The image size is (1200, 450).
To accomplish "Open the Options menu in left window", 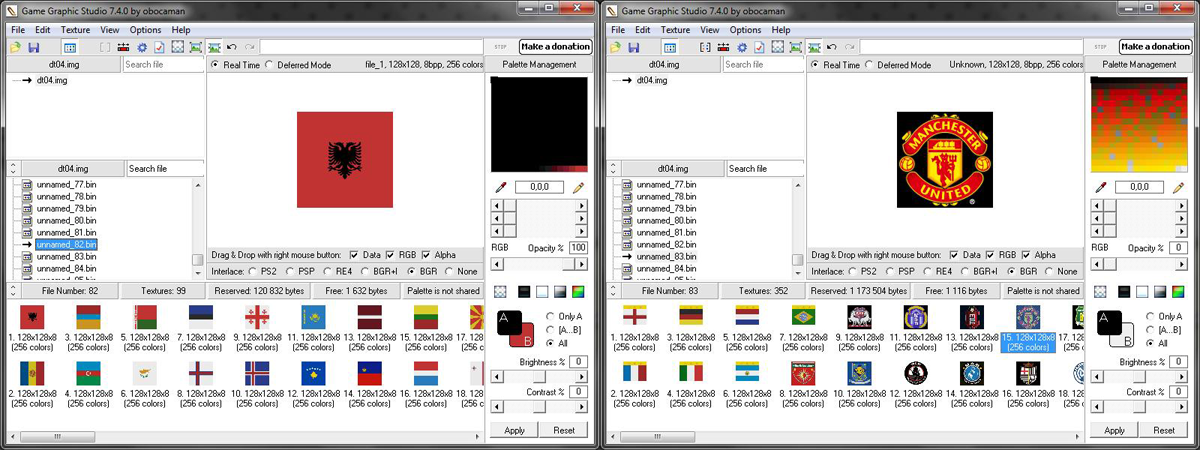I will 145,30.
